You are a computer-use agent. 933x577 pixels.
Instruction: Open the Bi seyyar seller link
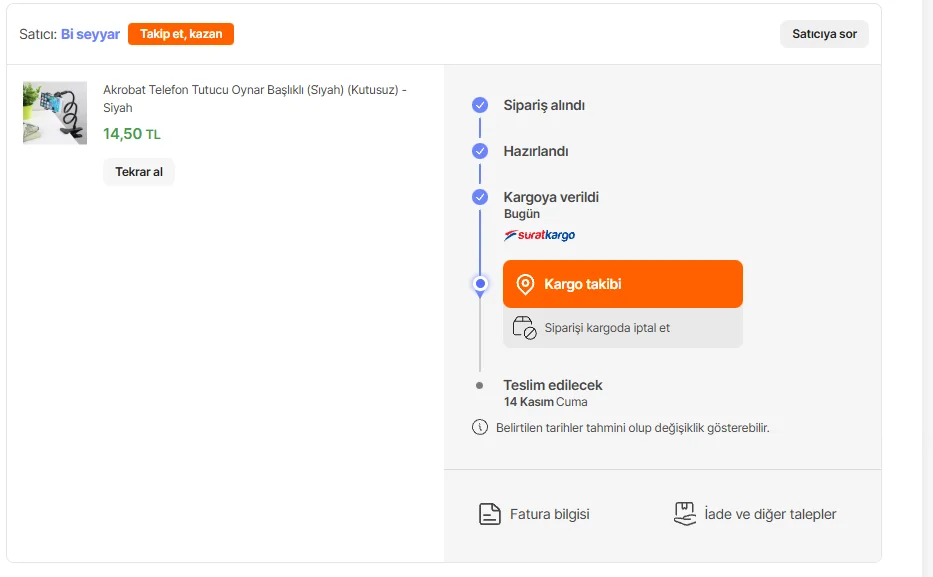[x=90, y=34]
